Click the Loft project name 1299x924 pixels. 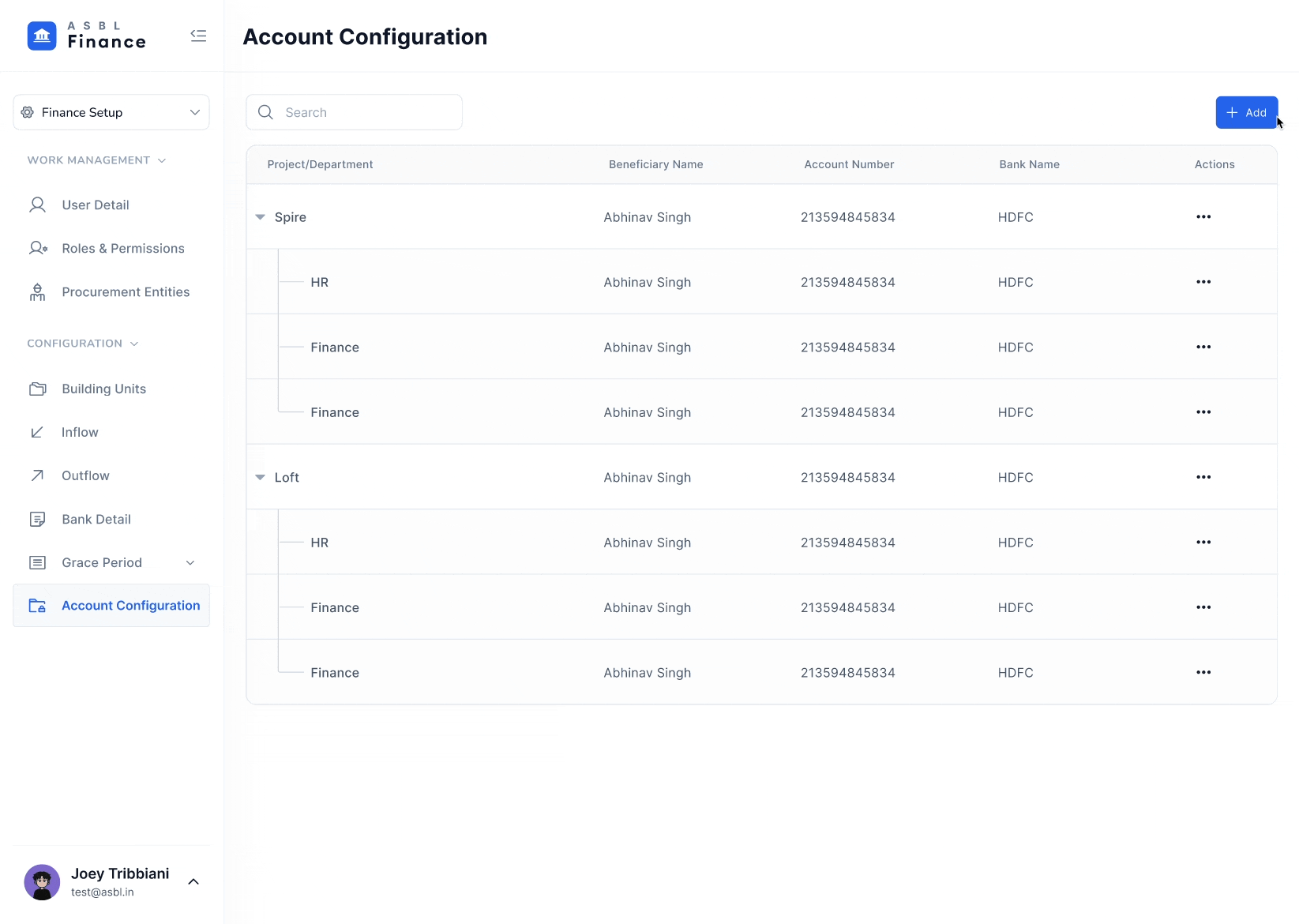287,477
